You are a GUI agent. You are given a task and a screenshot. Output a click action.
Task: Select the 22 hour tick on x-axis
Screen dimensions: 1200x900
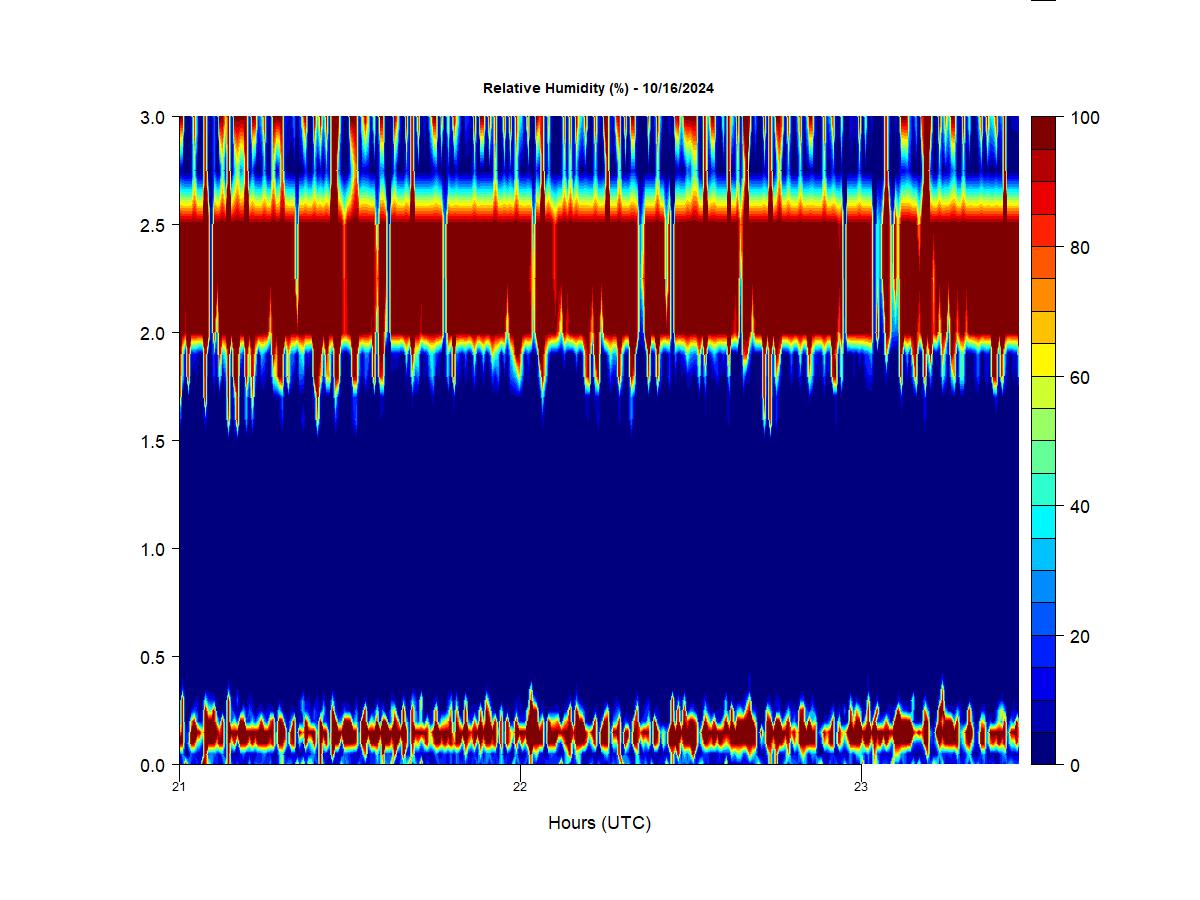click(520, 786)
